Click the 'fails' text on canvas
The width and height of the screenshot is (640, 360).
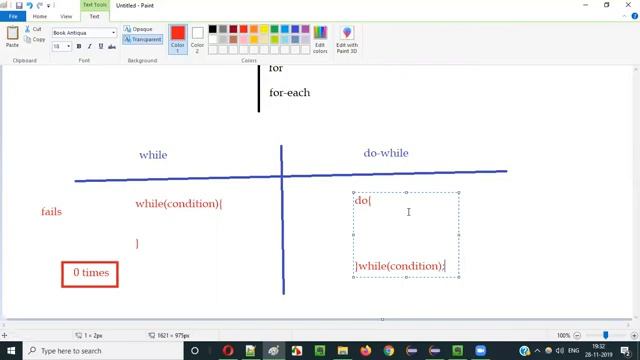point(51,212)
